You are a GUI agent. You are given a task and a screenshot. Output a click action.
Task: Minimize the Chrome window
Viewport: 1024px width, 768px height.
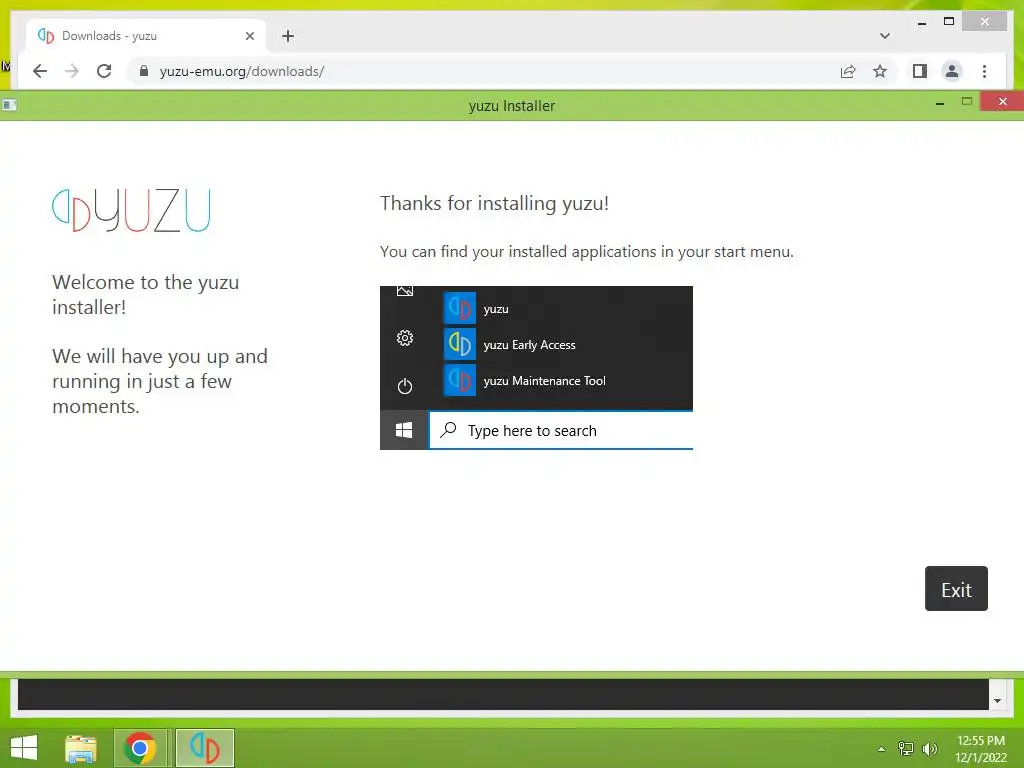(921, 23)
